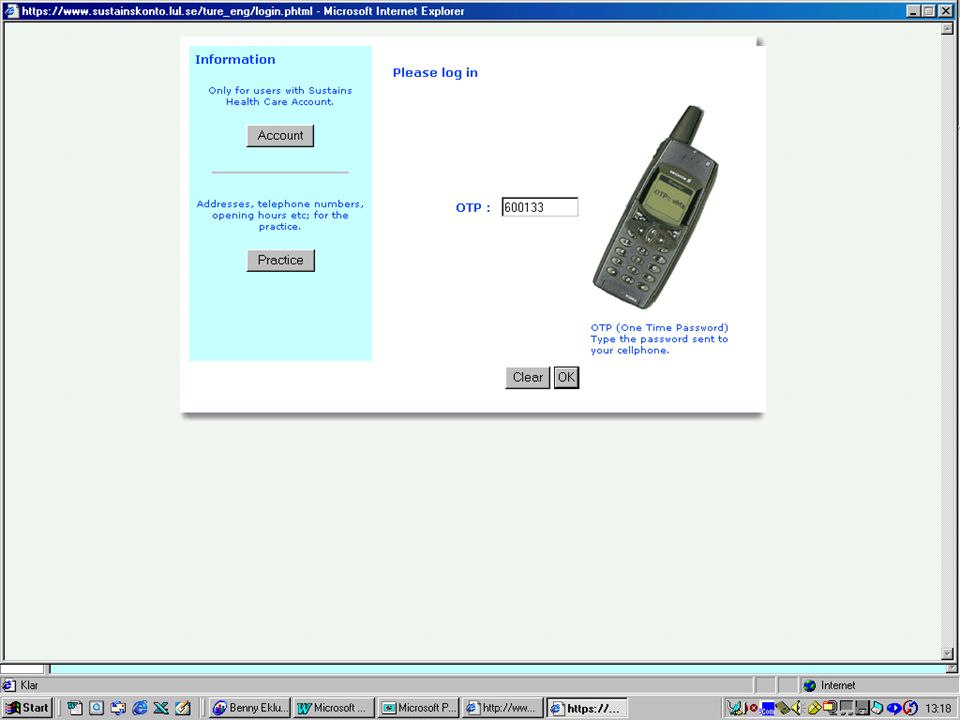Click the laptop tray icon

coord(877,708)
